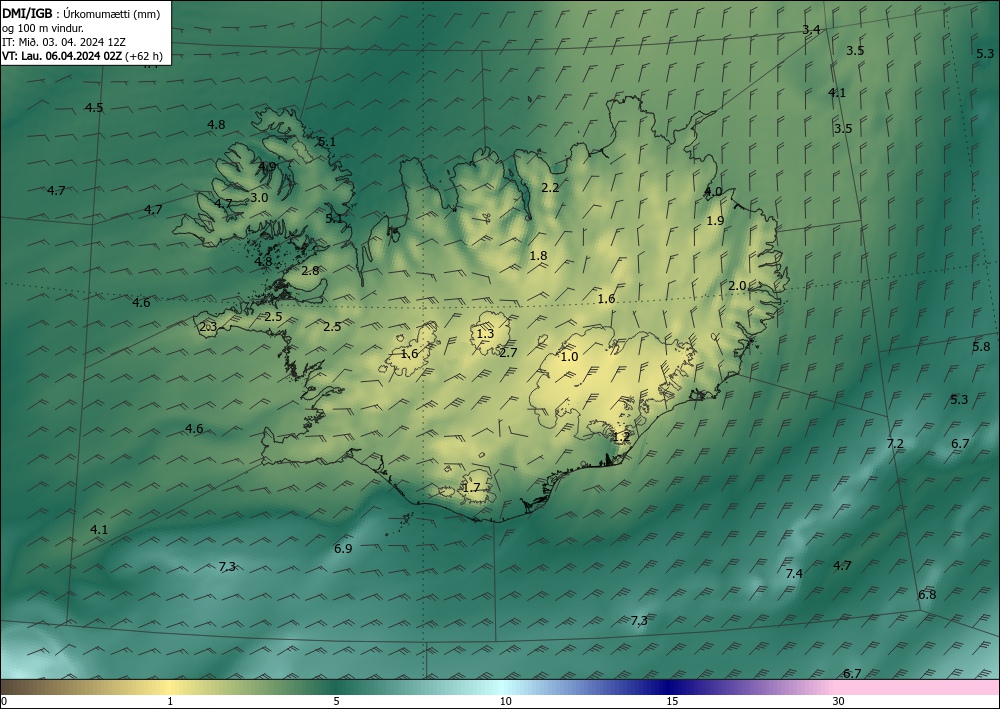Image resolution: width=1000 pixels, height=709 pixels.
Task: Select the 2.3 value on Snæfellsnes tip
Action: pyautogui.click(x=208, y=327)
